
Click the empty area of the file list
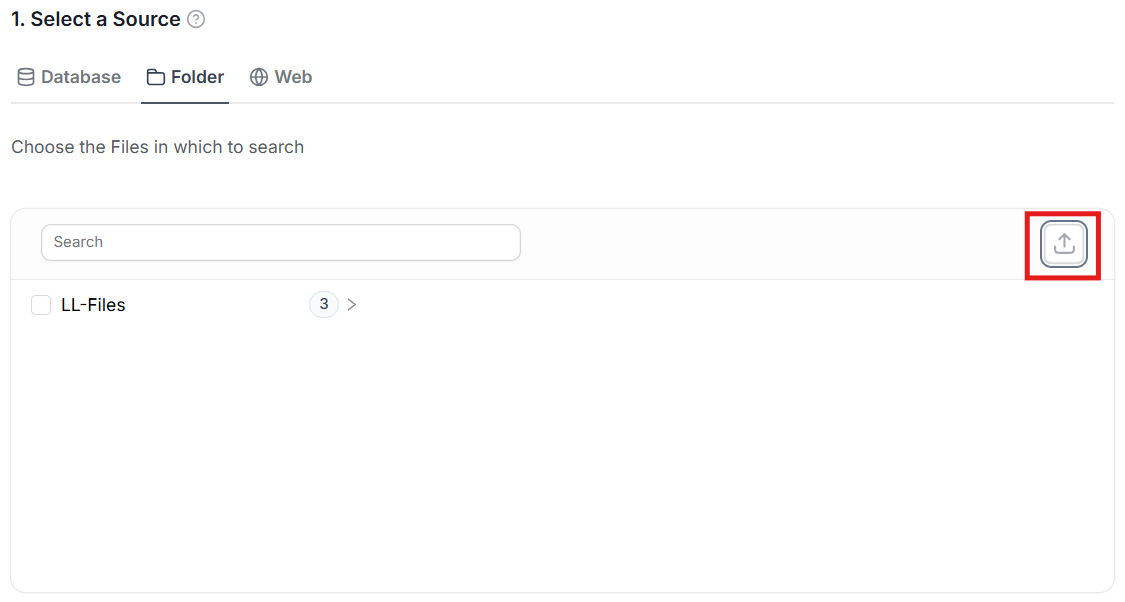pyautogui.click(x=560, y=450)
